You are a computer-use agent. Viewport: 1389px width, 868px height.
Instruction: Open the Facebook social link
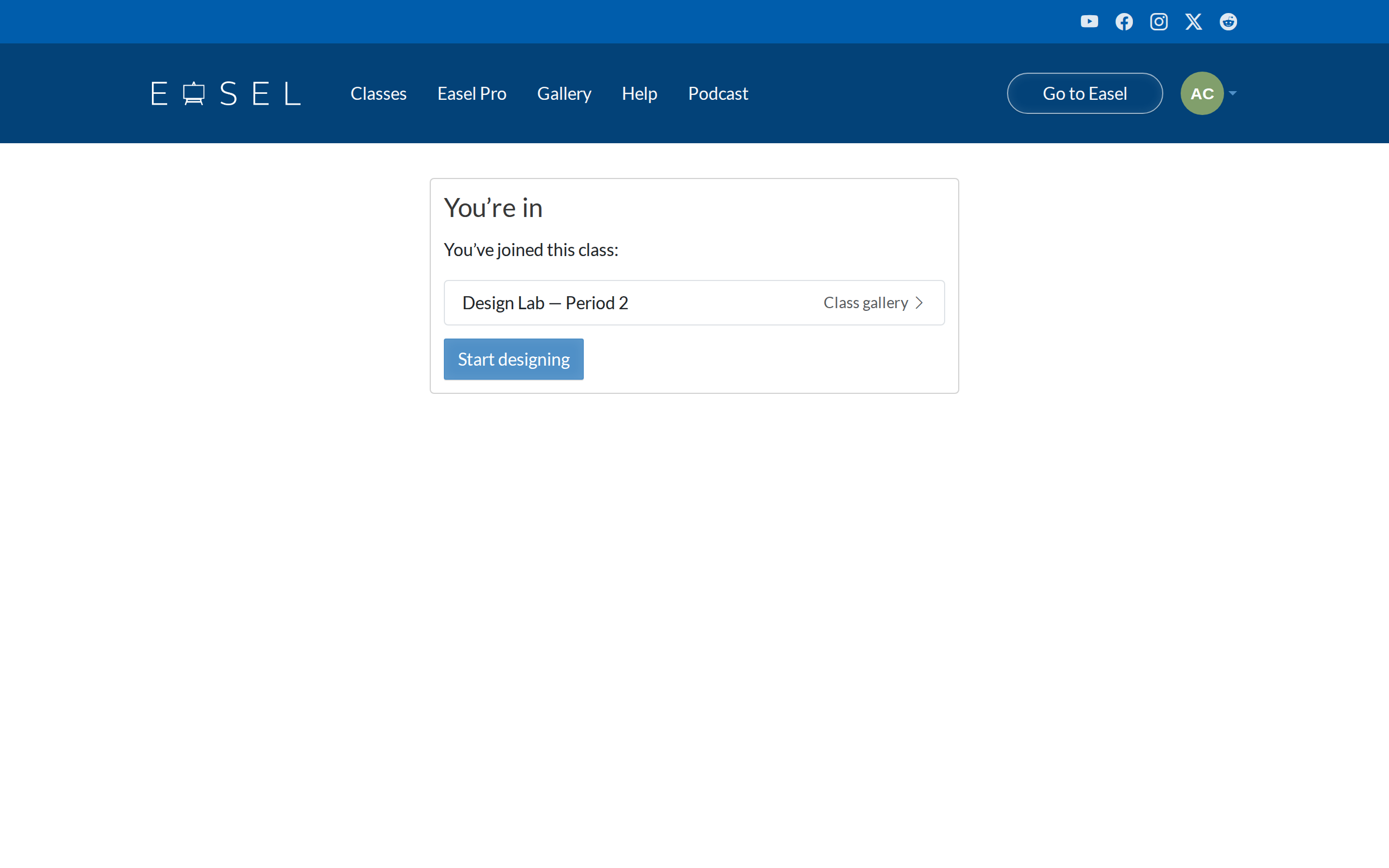point(1124,22)
